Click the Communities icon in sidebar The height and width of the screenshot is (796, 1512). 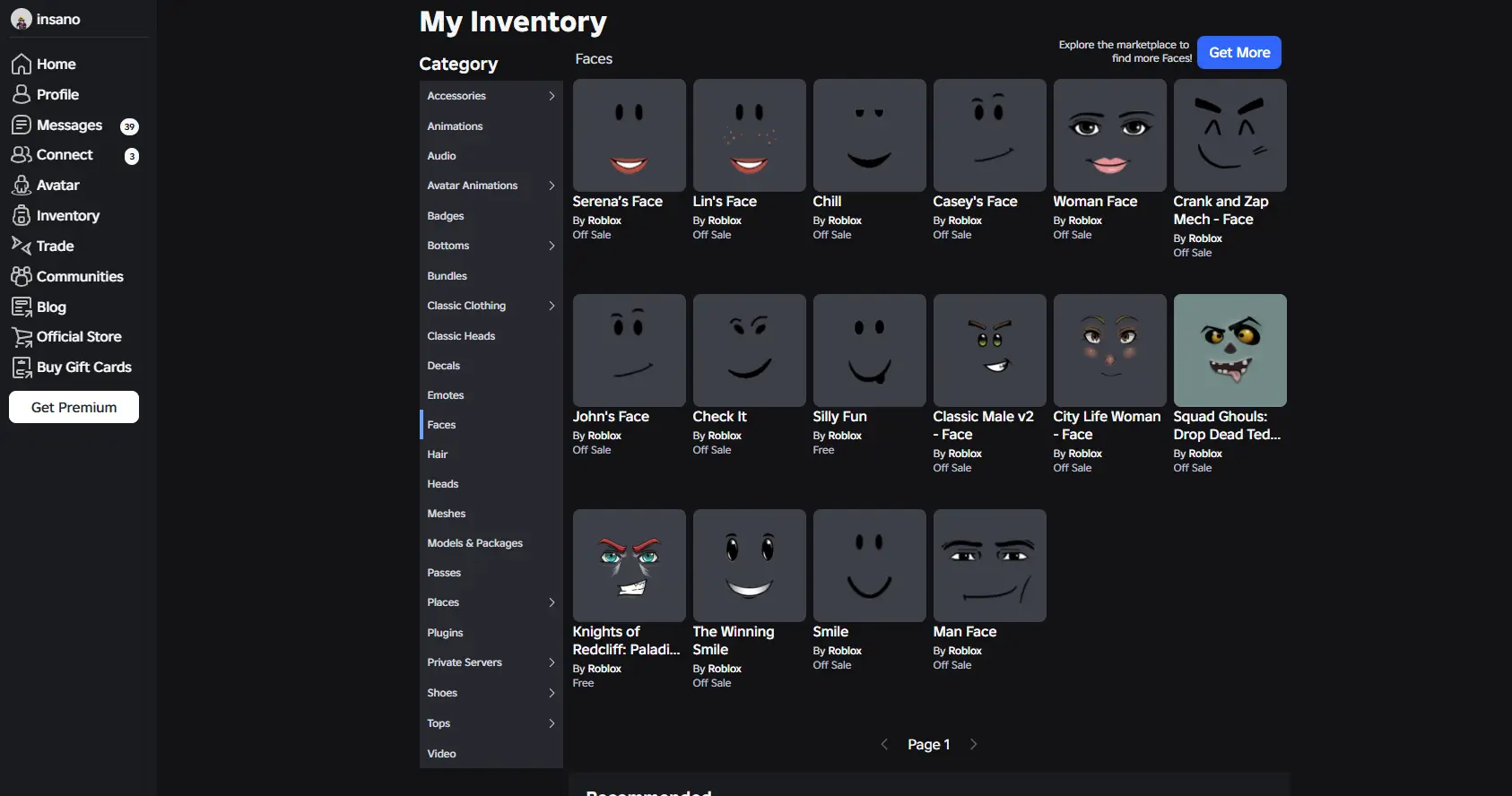22,276
